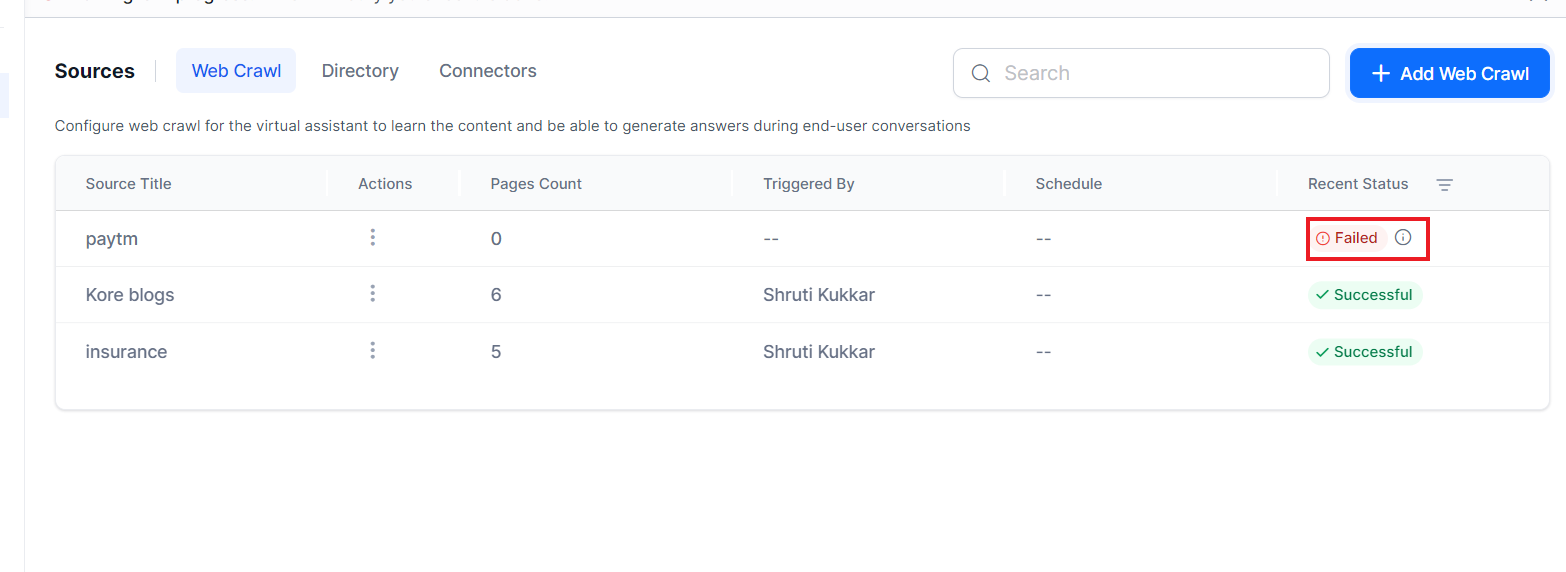The width and height of the screenshot is (1566, 572).
Task: Switch to the Directory tab
Action: [x=360, y=71]
